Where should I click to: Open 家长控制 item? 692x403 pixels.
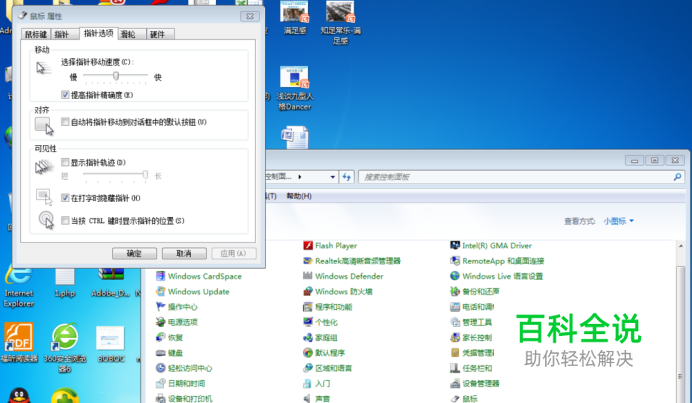click(471, 338)
